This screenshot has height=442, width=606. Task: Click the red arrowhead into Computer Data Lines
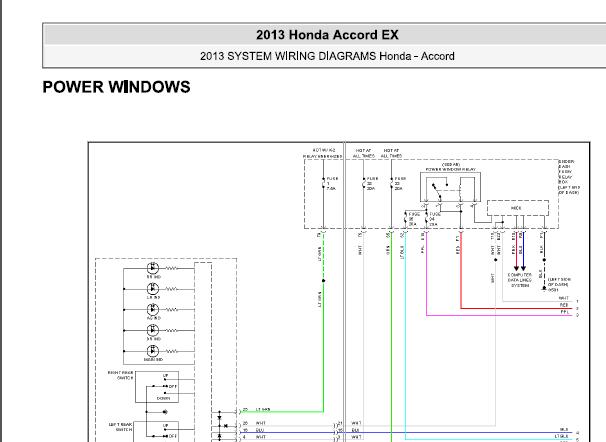(516, 268)
